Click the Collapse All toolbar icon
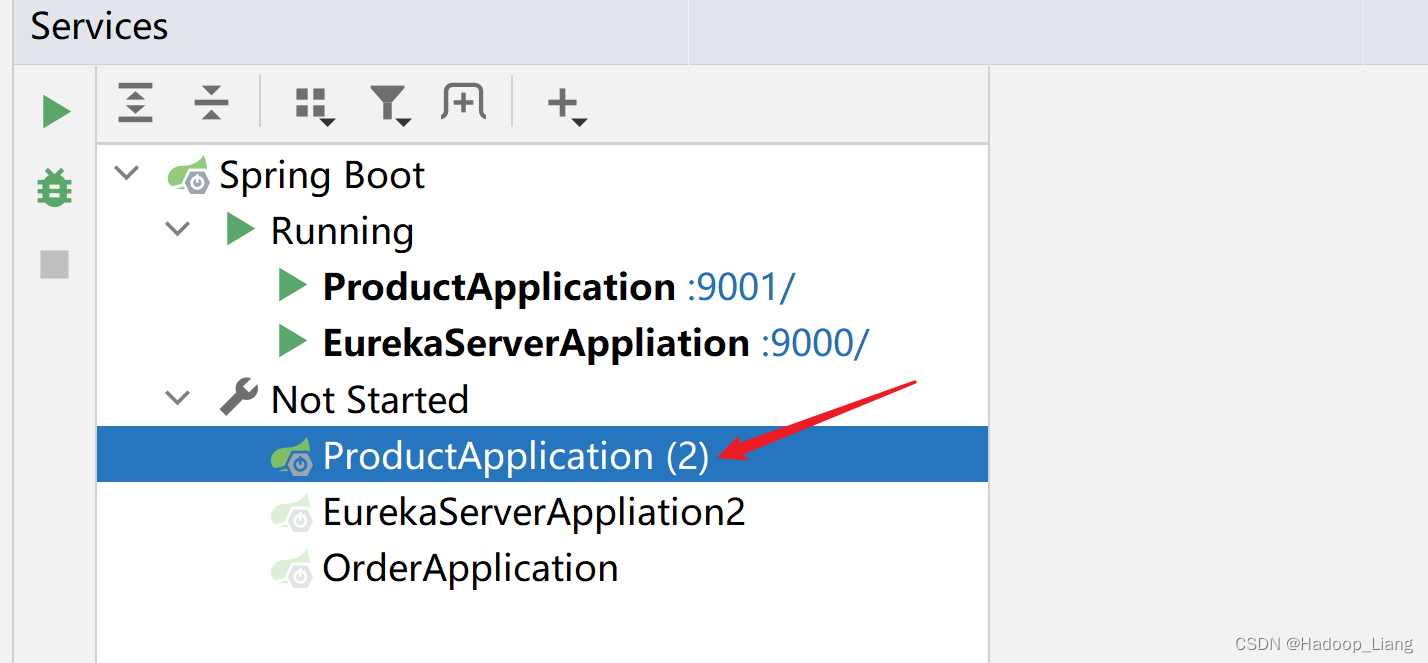This screenshot has width=1428, height=663. coord(211,103)
